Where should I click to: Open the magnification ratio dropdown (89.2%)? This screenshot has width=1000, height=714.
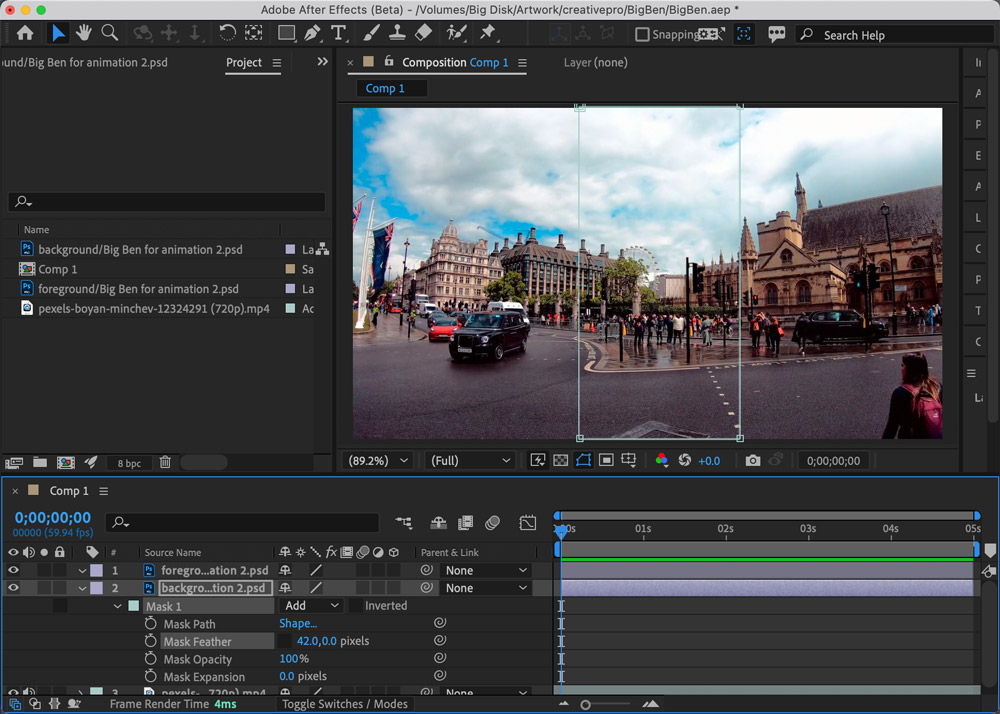[378, 460]
